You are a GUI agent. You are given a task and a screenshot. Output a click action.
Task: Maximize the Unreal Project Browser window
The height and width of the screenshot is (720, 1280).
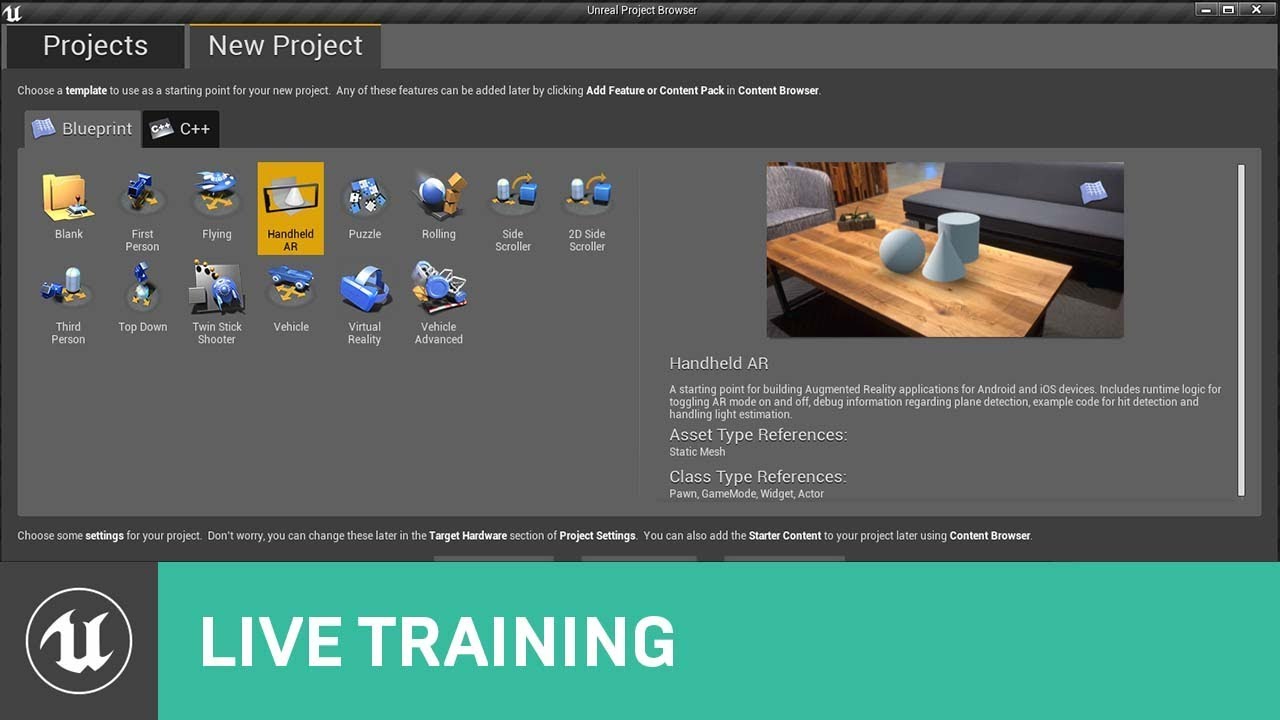tap(1228, 9)
